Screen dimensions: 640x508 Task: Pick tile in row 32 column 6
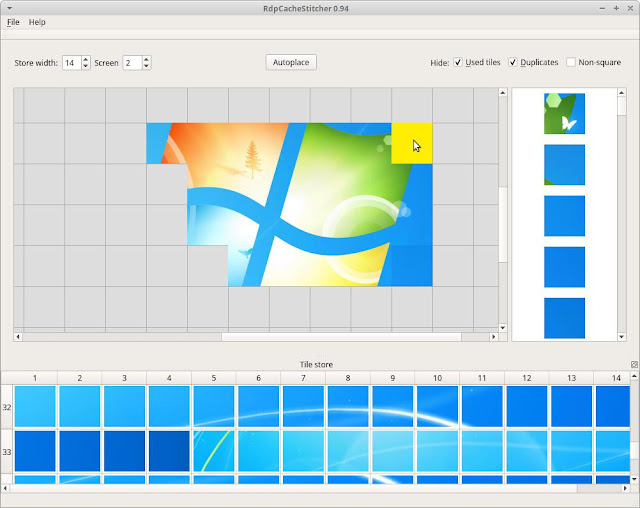point(259,406)
